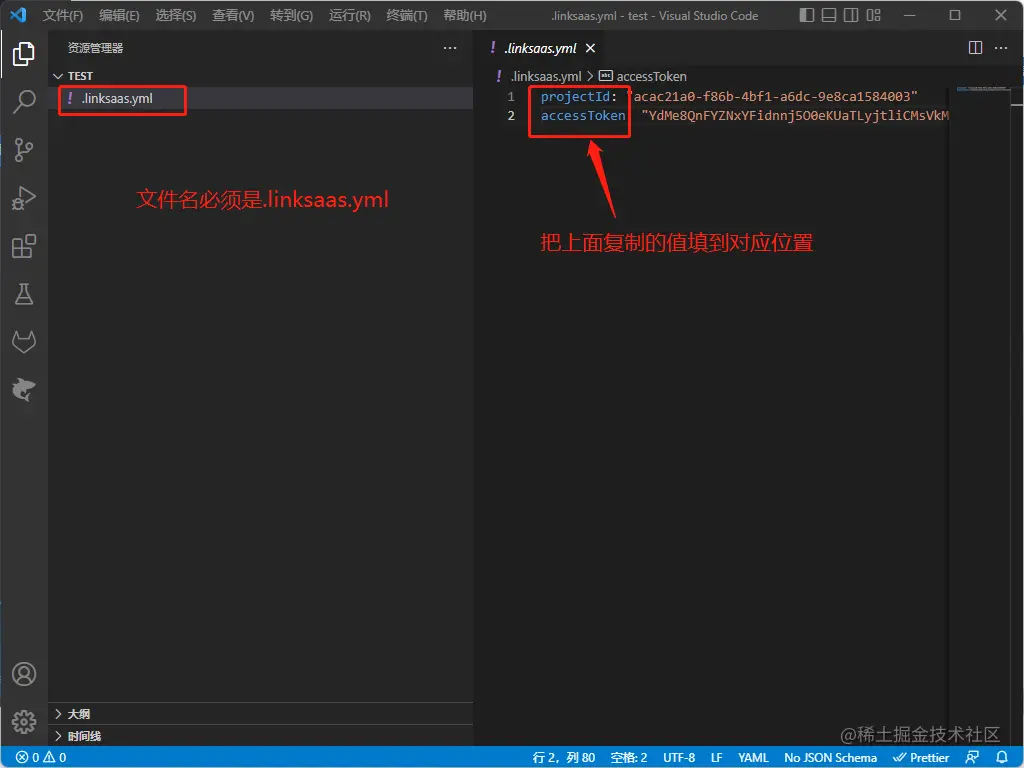1024x768 pixels.
Task: Open the 转到(G) menu
Action: (x=291, y=15)
